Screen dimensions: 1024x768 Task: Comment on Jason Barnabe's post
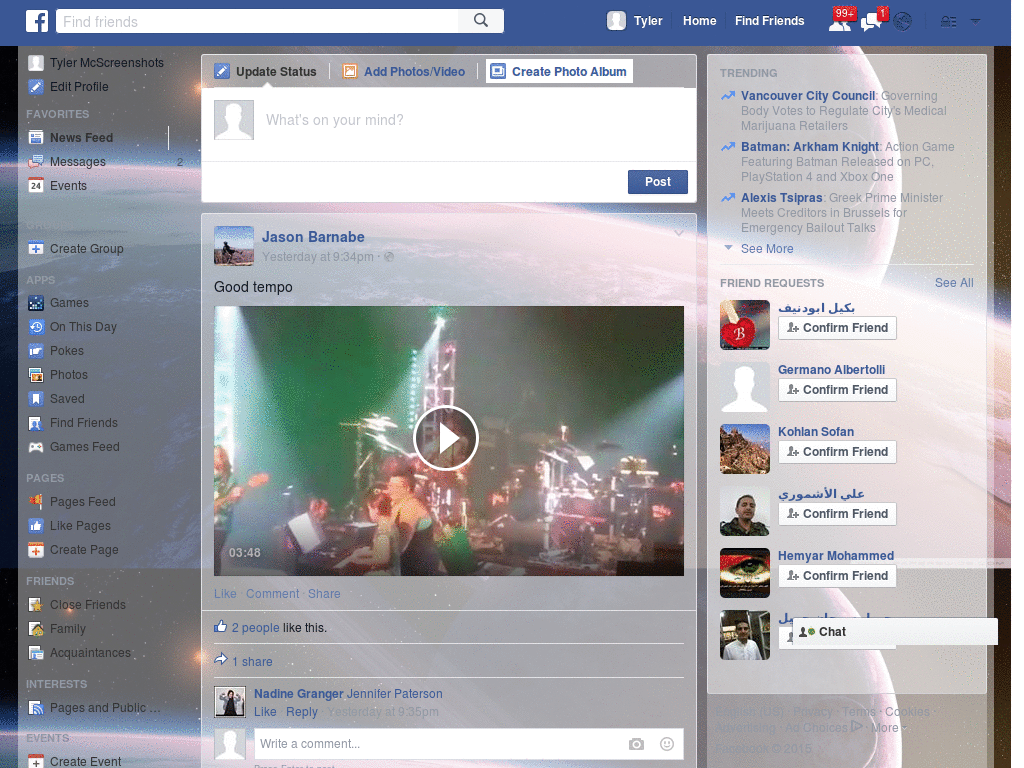point(272,594)
